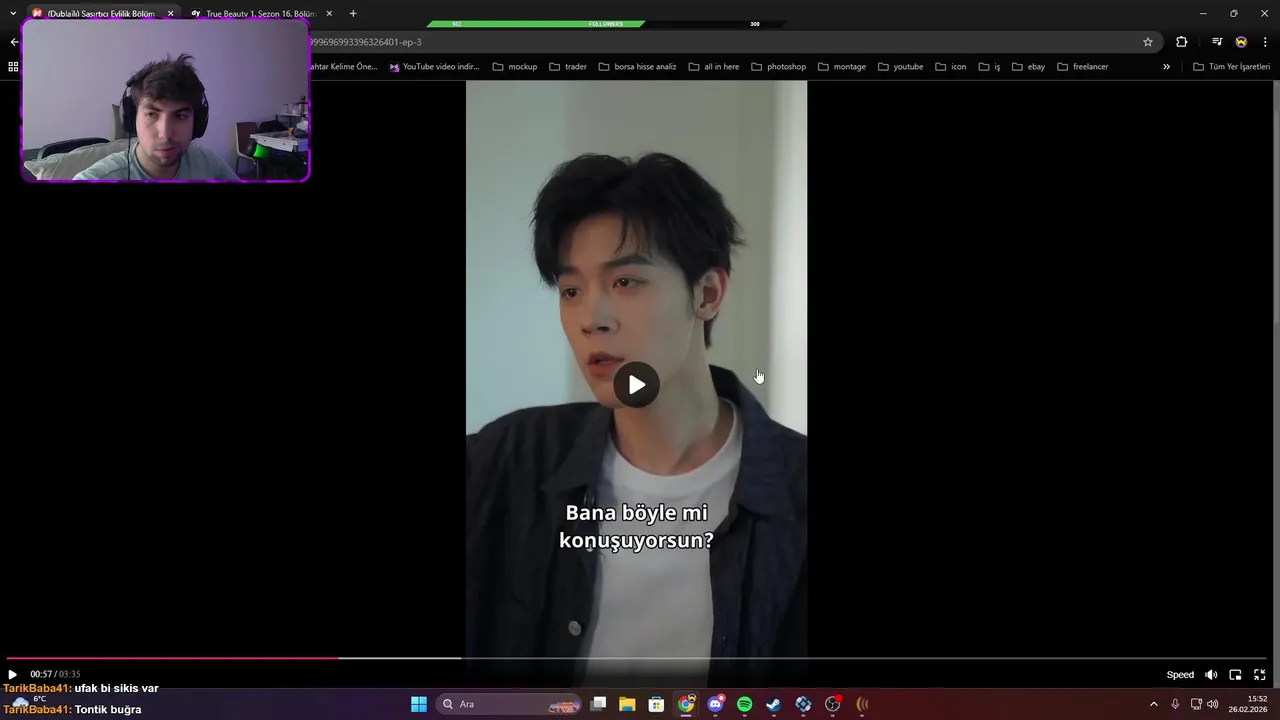Open the montage bookmark folder
Screen dimensions: 1280x720
[842, 67]
